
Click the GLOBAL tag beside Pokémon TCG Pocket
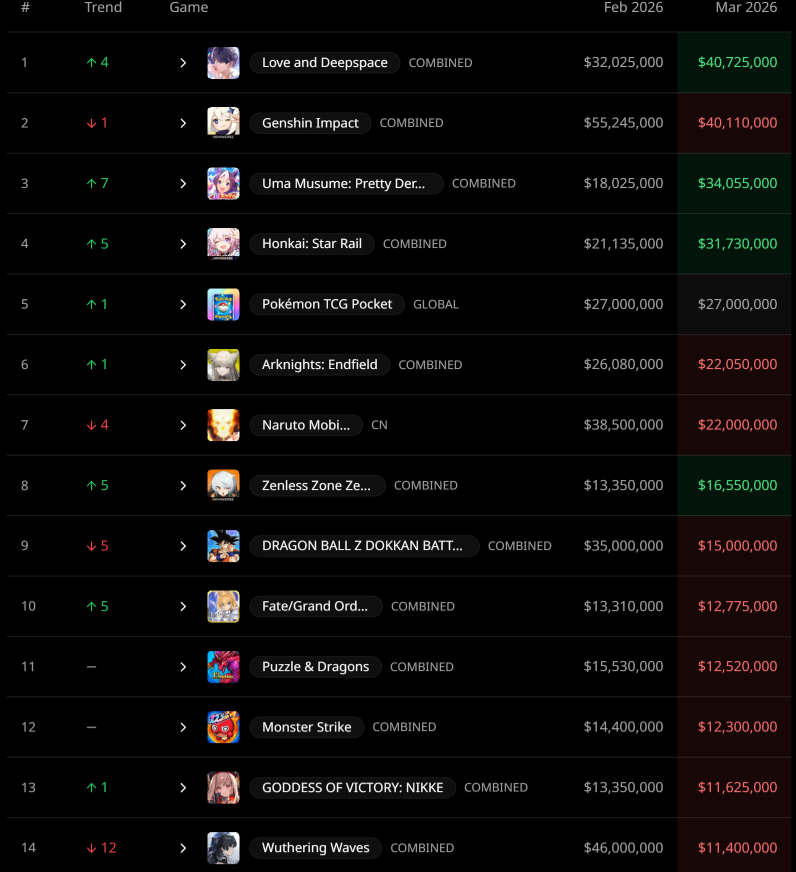click(x=436, y=304)
